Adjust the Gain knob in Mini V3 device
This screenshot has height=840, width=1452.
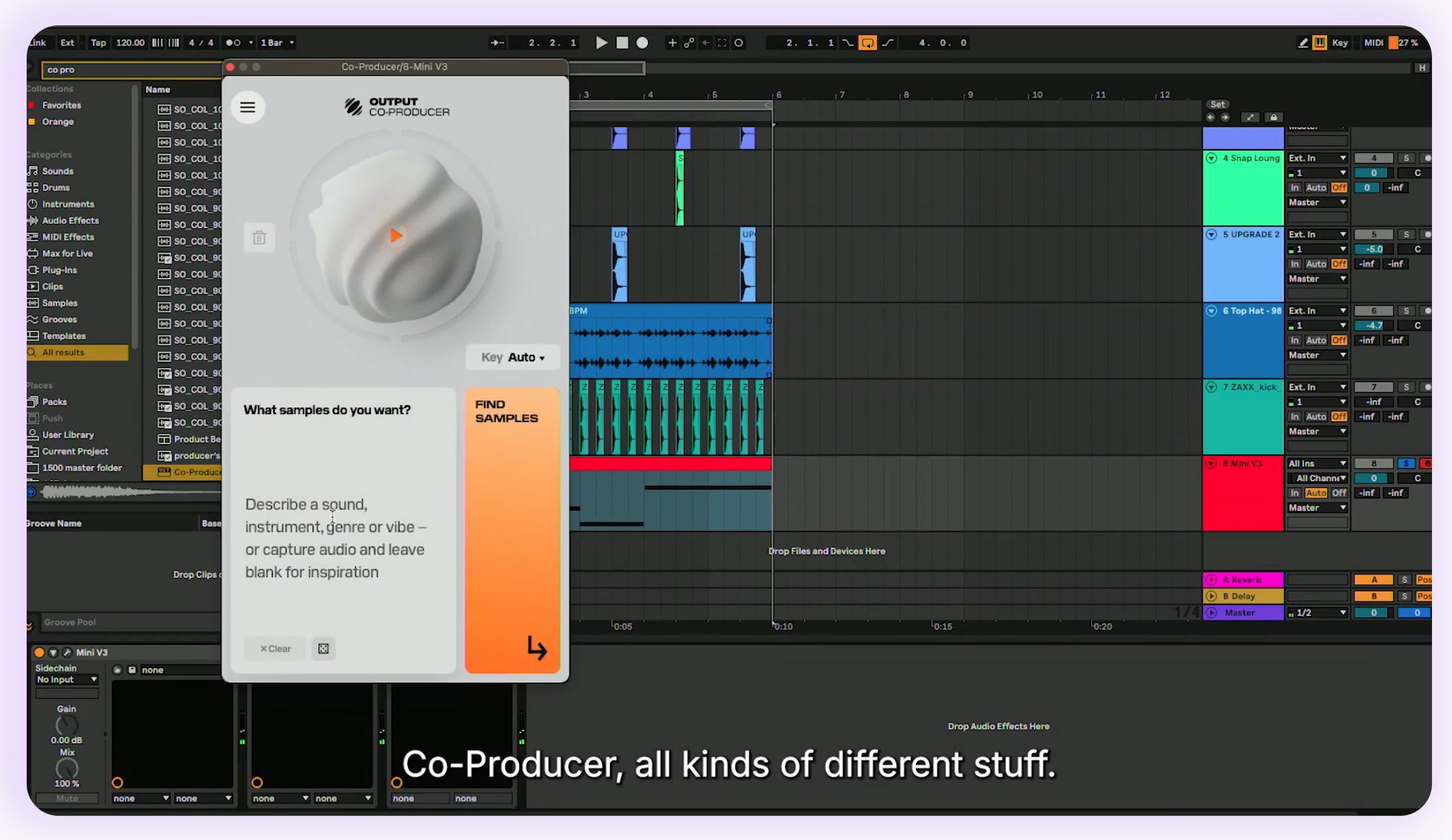point(67,725)
